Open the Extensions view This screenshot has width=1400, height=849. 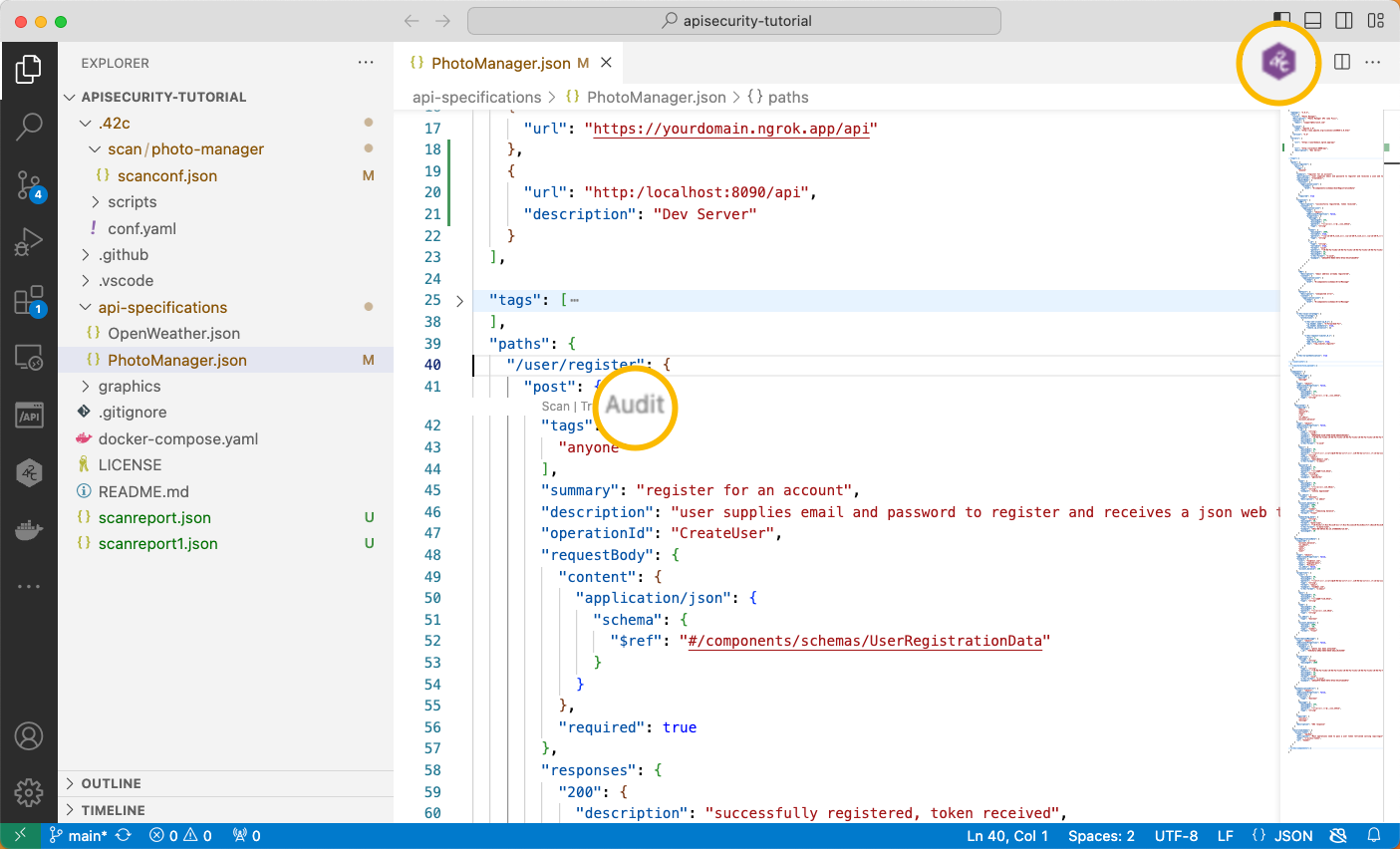pos(29,300)
